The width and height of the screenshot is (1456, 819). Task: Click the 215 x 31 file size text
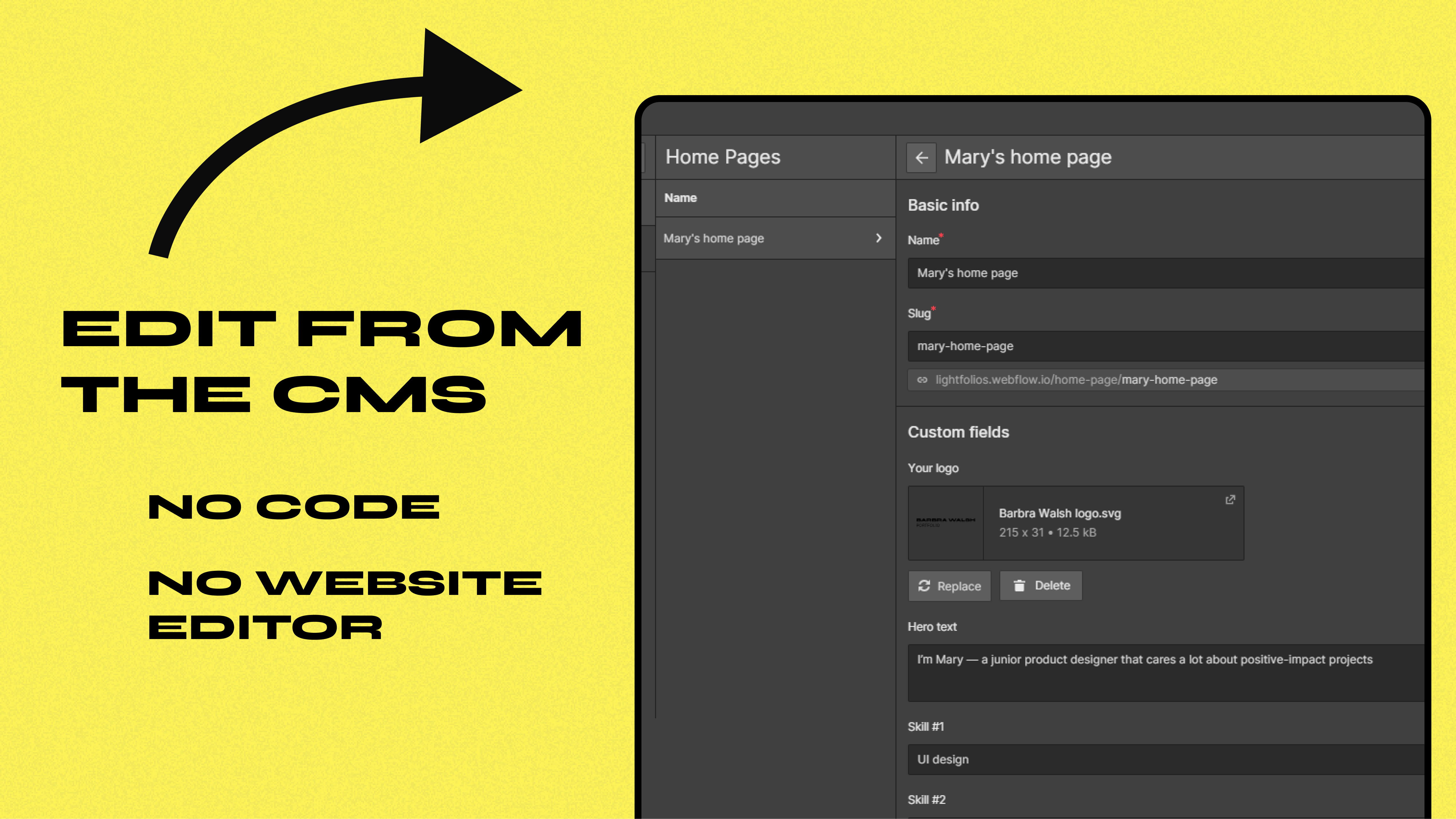point(1047,532)
